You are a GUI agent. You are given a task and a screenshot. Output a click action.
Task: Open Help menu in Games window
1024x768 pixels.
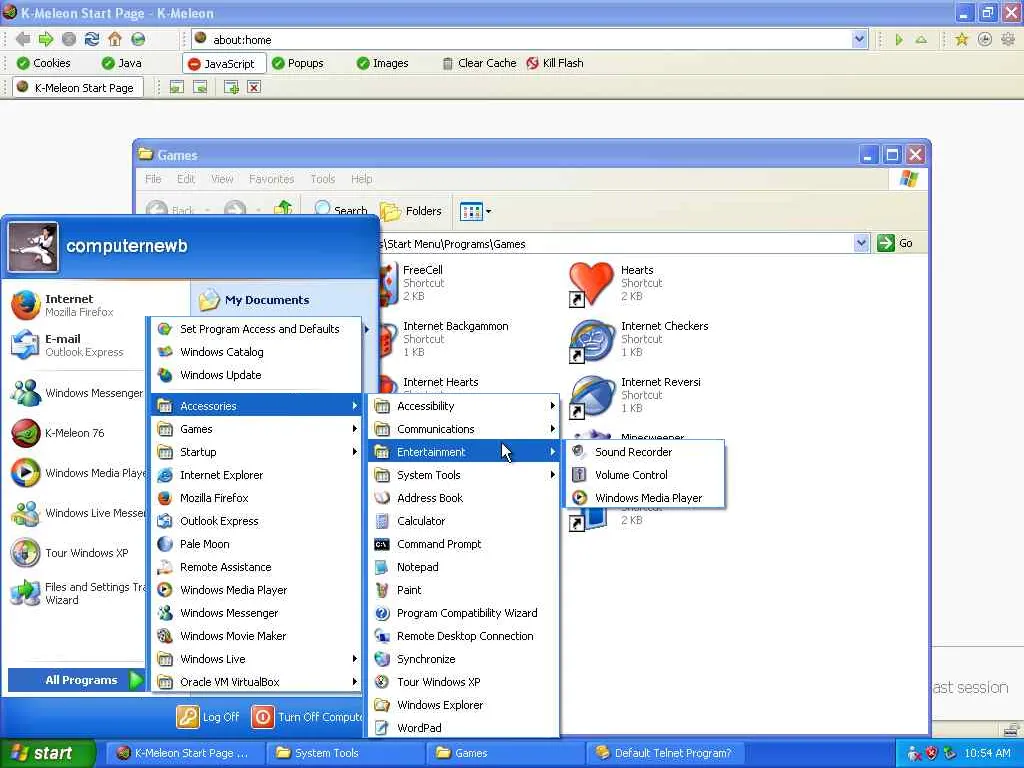click(x=361, y=178)
